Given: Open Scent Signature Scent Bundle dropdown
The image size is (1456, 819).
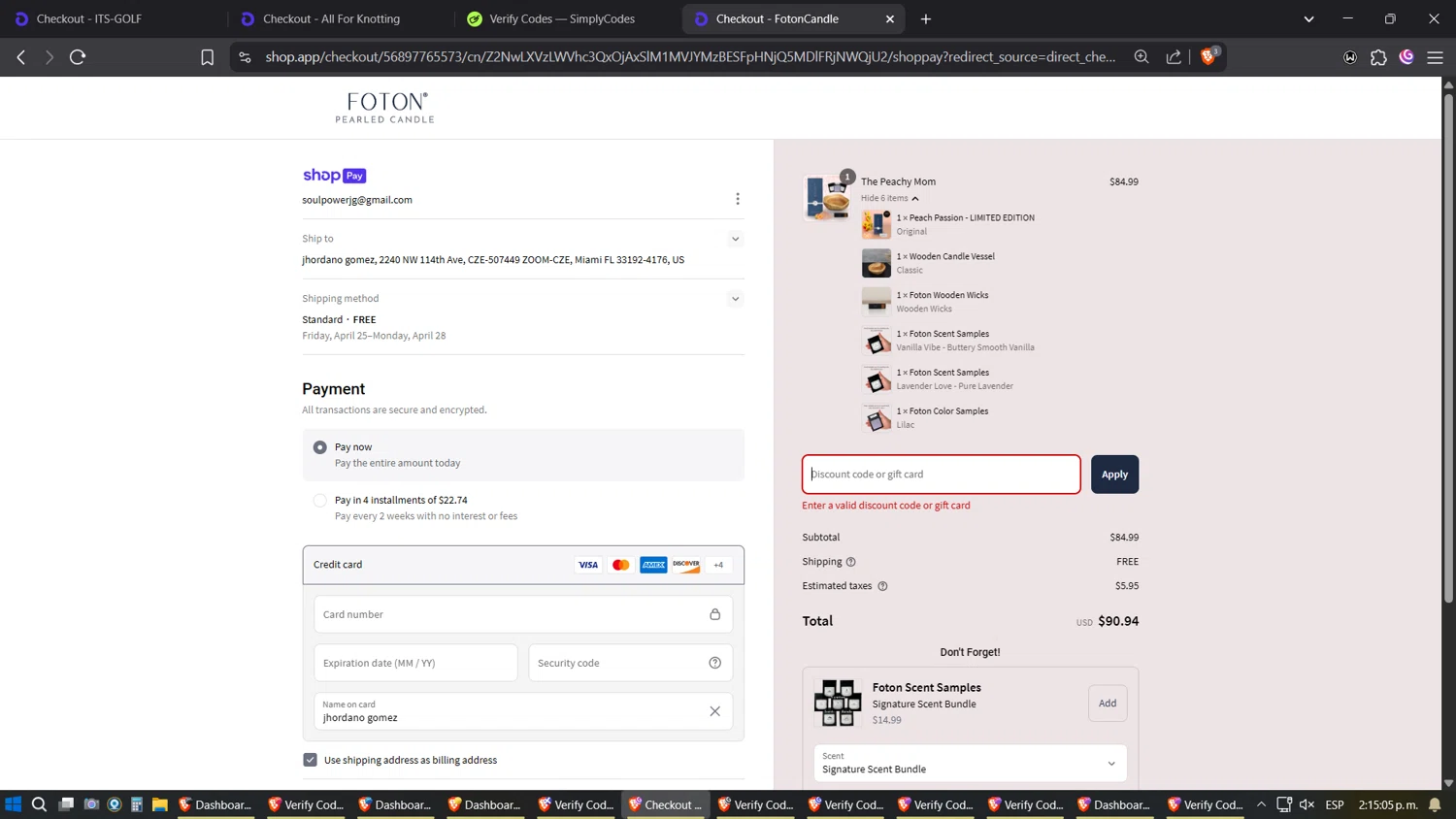Looking at the screenshot, I should (x=970, y=764).
